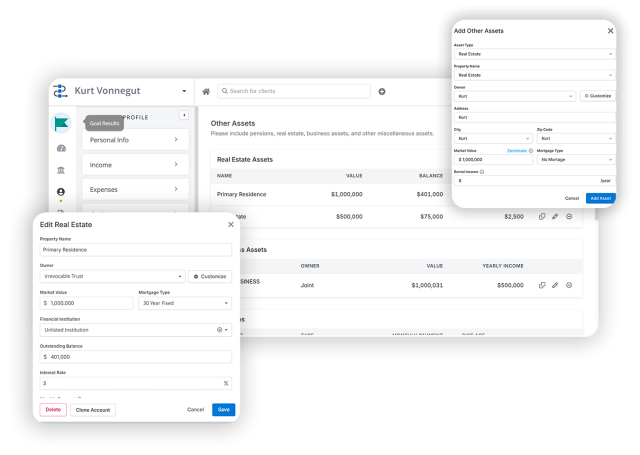This screenshot has height=455, width=640.
Task: Click the Property Name field in Edit dialog
Action: click(136, 250)
